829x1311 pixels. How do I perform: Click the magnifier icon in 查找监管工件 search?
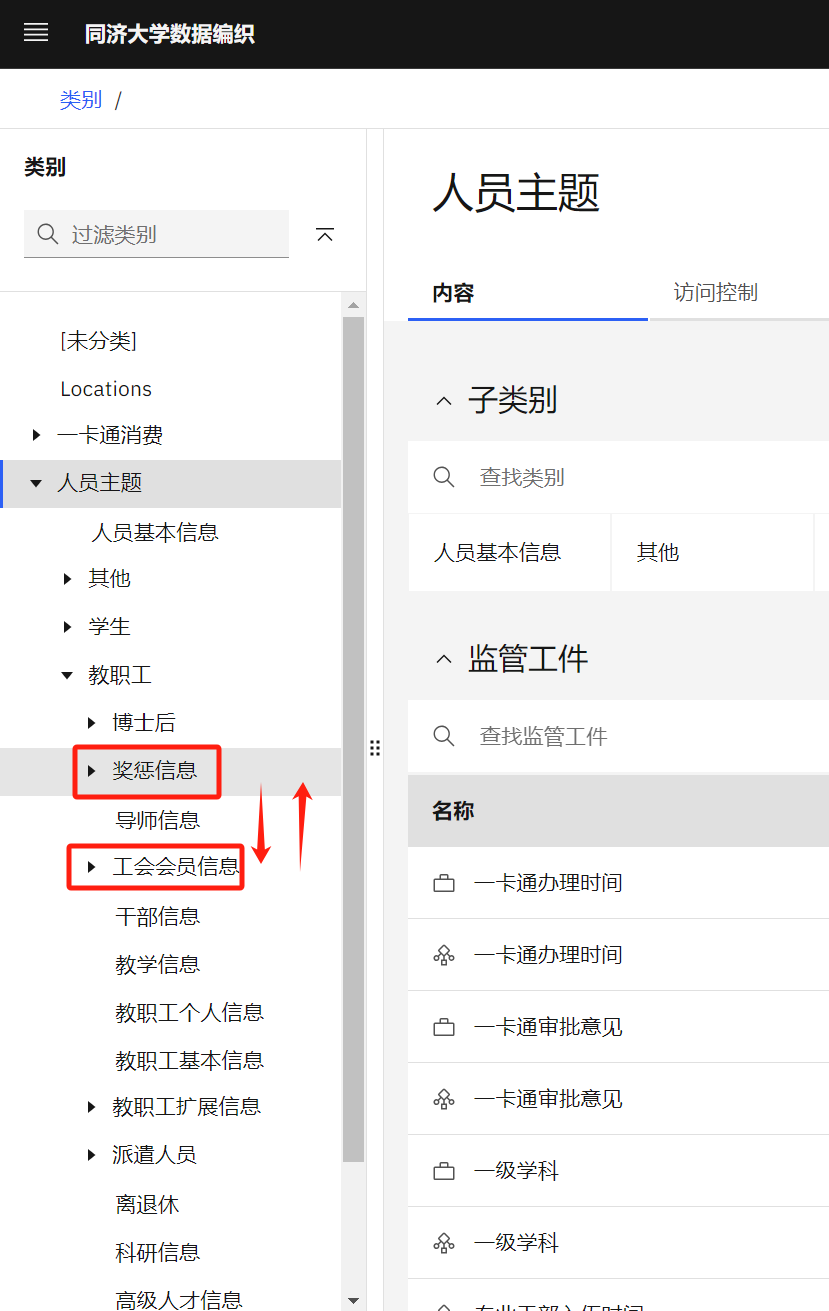click(444, 737)
